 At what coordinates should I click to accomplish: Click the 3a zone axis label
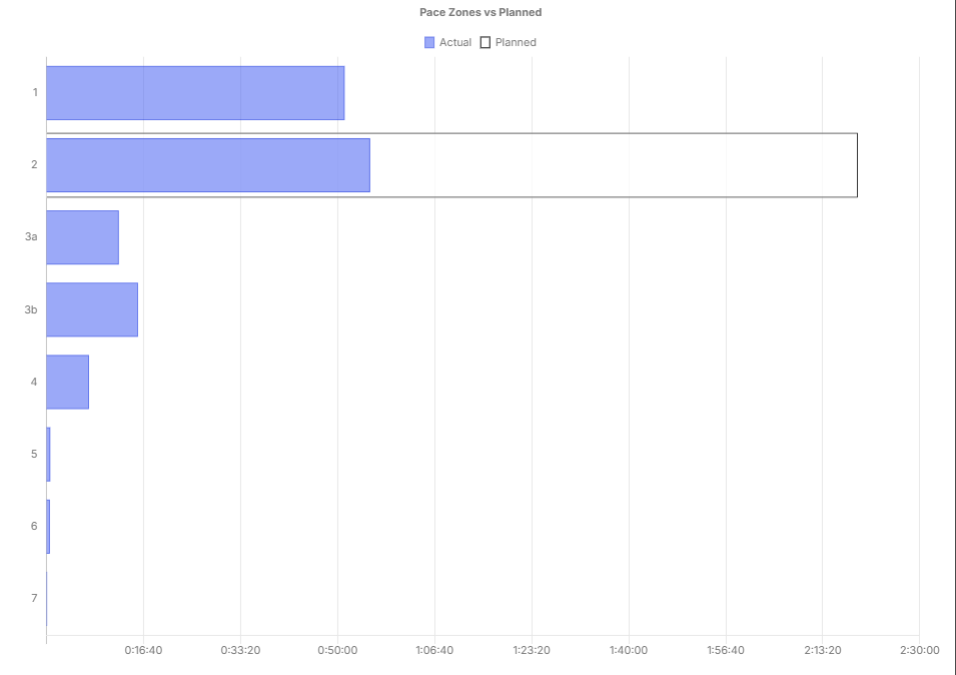coord(31,237)
